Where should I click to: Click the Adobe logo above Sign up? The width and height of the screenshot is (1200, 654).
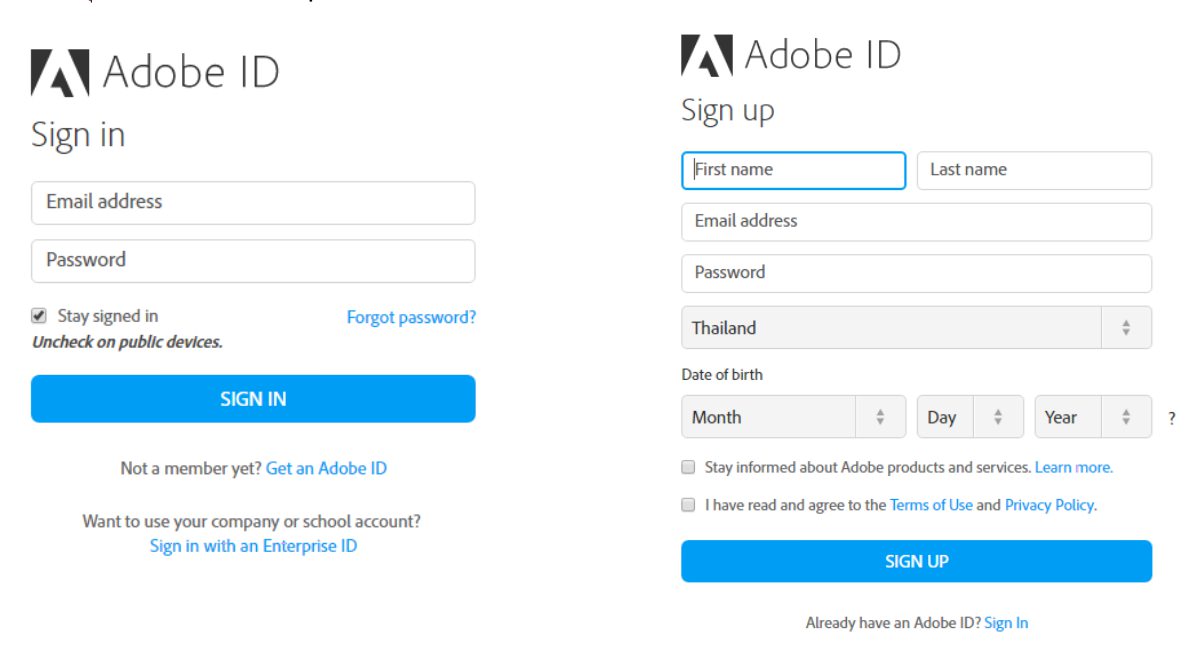tap(707, 56)
